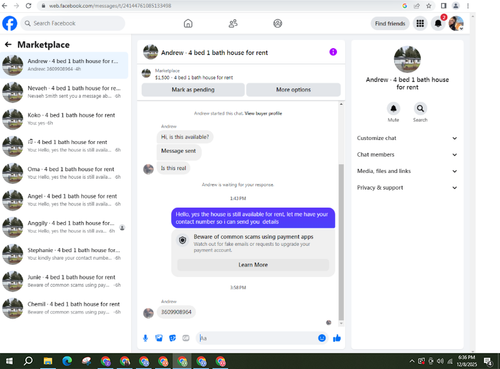Open Nevaeh's conversation in the list
The height and width of the screenshot is (369, 500).
click(x=64, y=92)
